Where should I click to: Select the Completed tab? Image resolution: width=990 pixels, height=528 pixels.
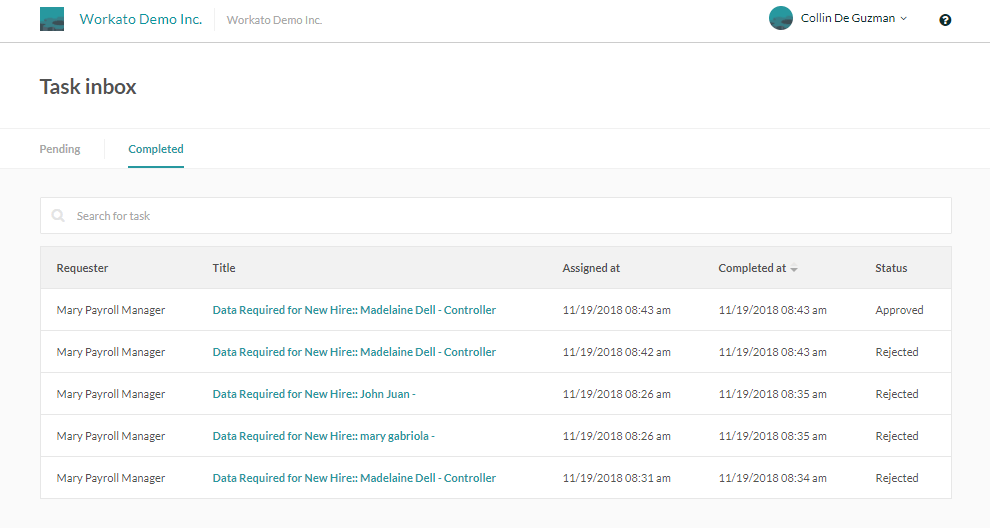coord(156,149)
